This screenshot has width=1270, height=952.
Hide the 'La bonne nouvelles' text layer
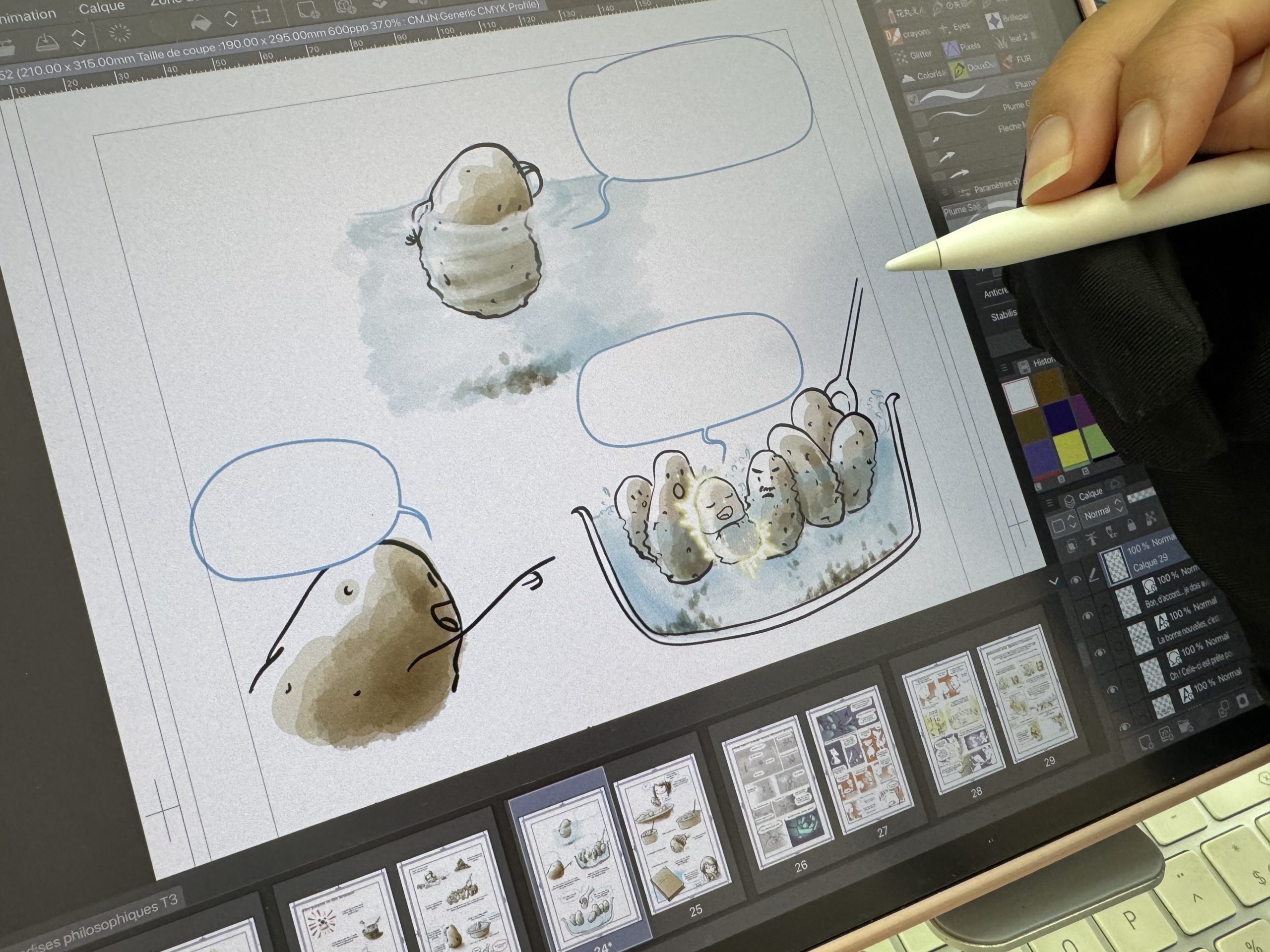pos(1099,652)
